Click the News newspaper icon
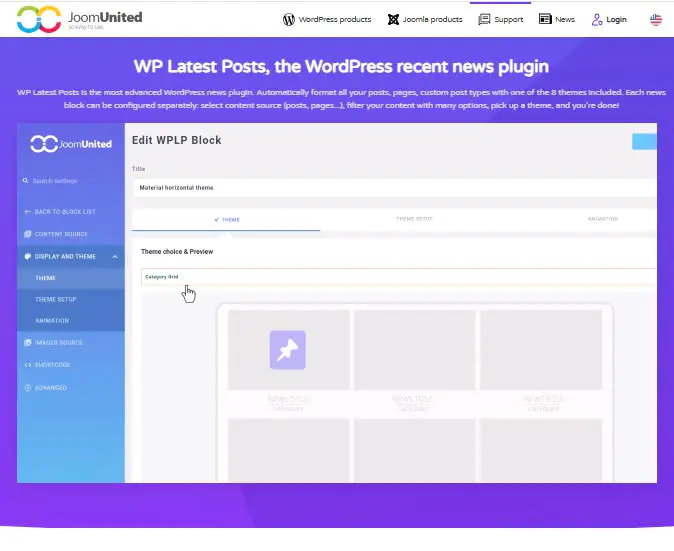Viewport: 674px width, 551px height. [545, 19]
